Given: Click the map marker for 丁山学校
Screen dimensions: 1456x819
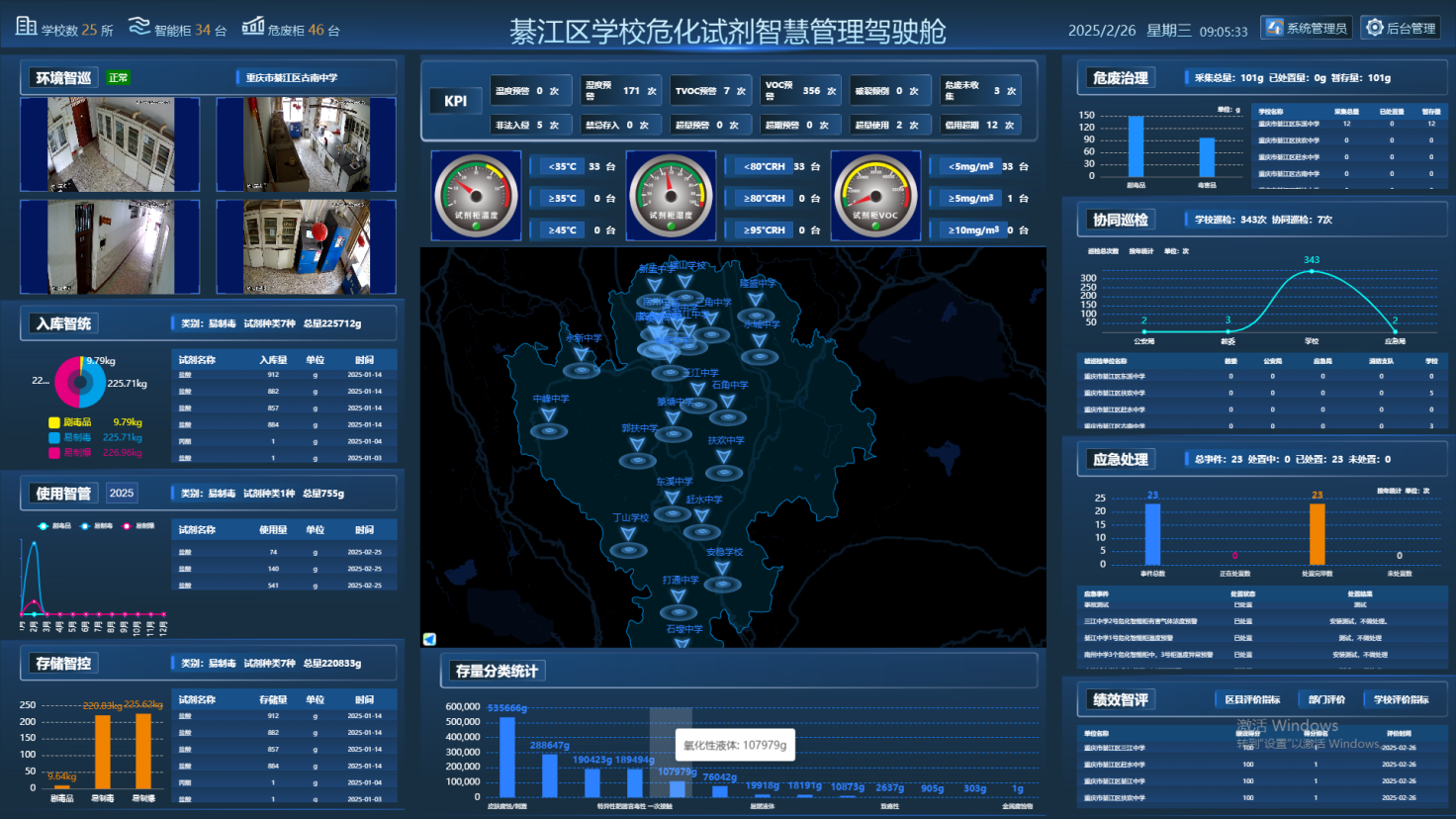Looking at the screenshot, I should 628,536.
